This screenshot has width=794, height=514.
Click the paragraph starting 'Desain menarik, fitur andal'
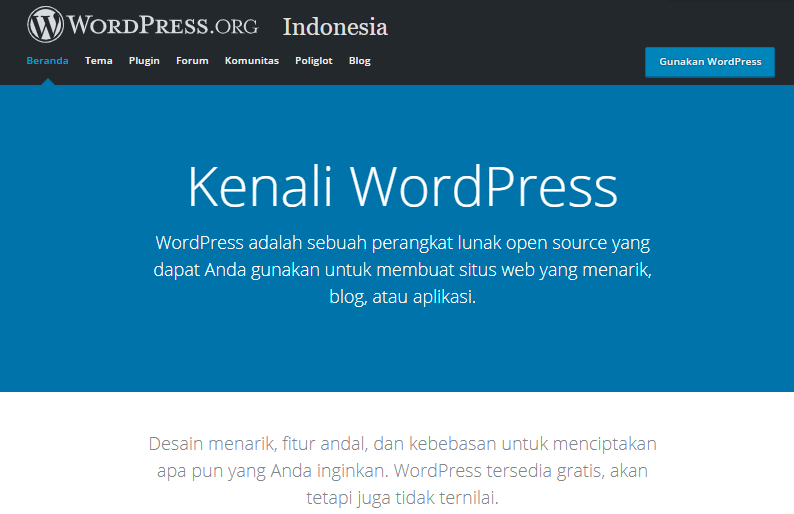point(403,470)
